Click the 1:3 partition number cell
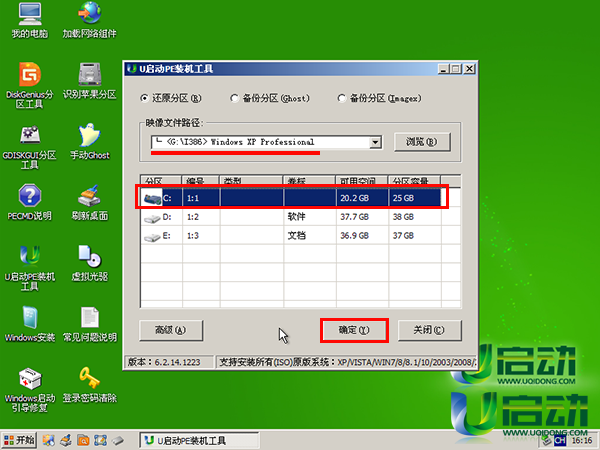This screenshot has width=600, height=450. (201, 236)
